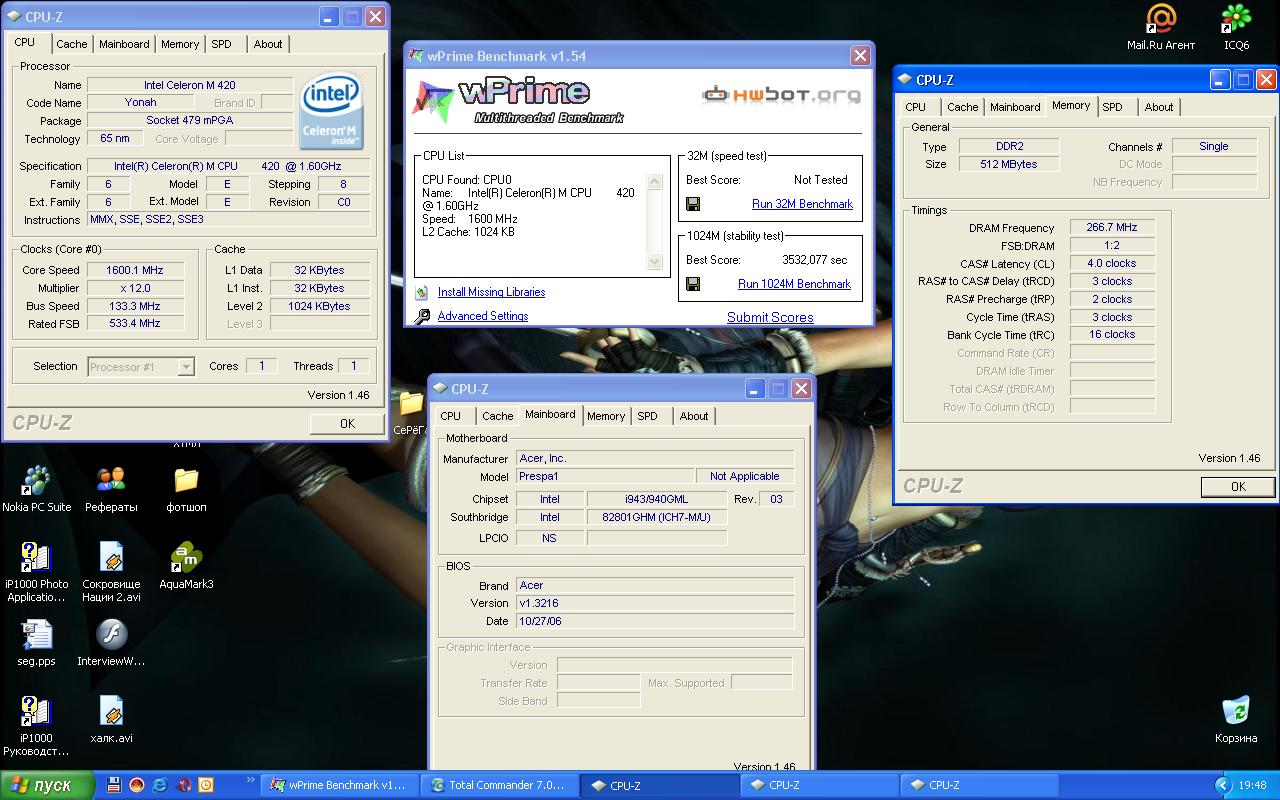Save the 1024M score floppy icon
The height and width of the screenshot is (800, 1280).
click(692, 284)
